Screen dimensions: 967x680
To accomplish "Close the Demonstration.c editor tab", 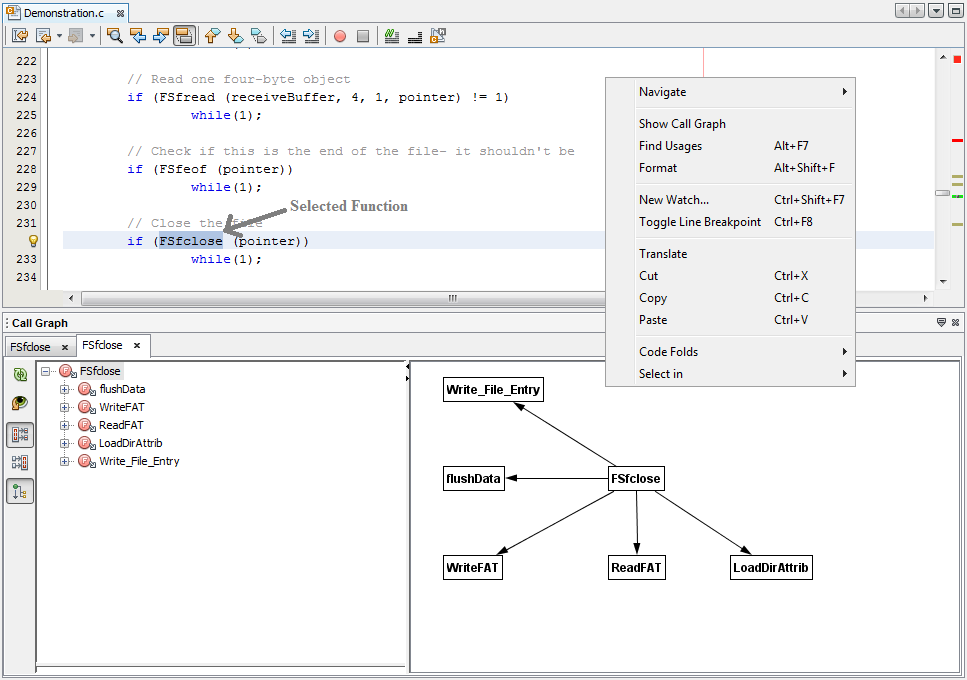I will pos(120,14).
